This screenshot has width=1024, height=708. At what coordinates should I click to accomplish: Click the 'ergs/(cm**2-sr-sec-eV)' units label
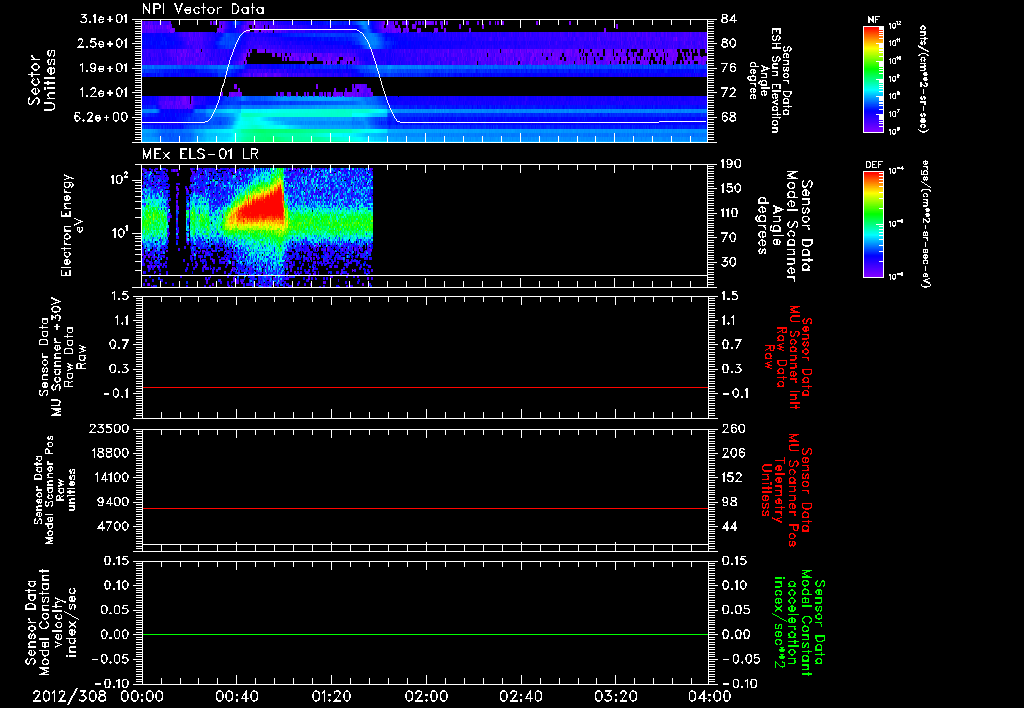tap(925, 224)
